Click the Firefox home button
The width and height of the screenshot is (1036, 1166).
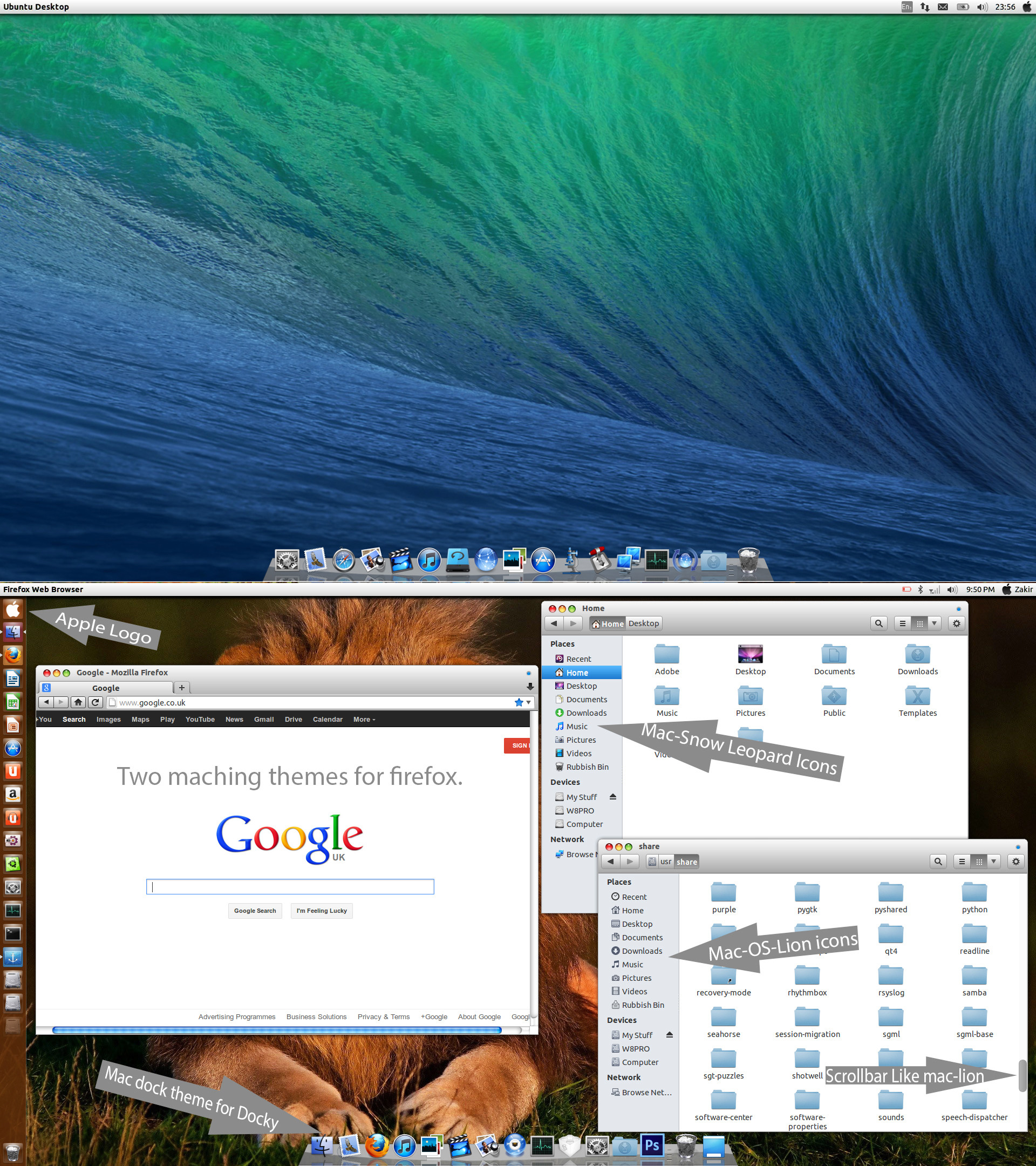[x=78, y=702]
